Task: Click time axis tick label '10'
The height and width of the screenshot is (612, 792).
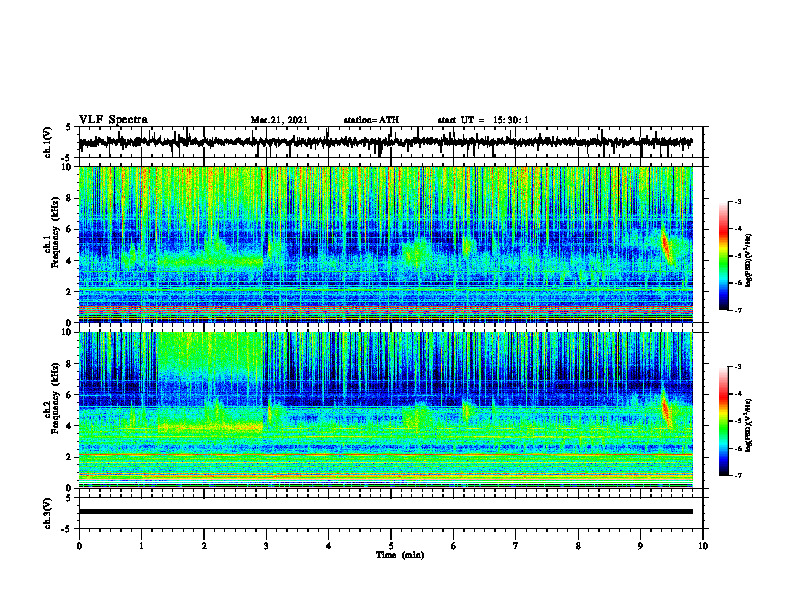Action: [x=703, y=546]
